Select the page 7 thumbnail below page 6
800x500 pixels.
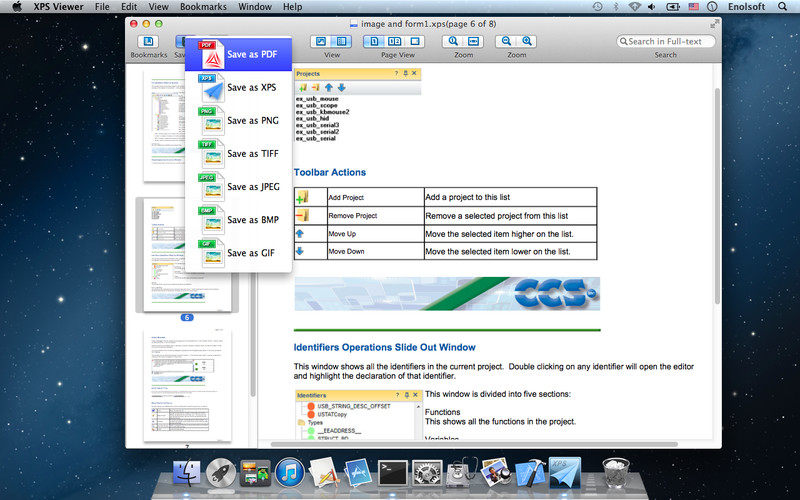[187, 386]
